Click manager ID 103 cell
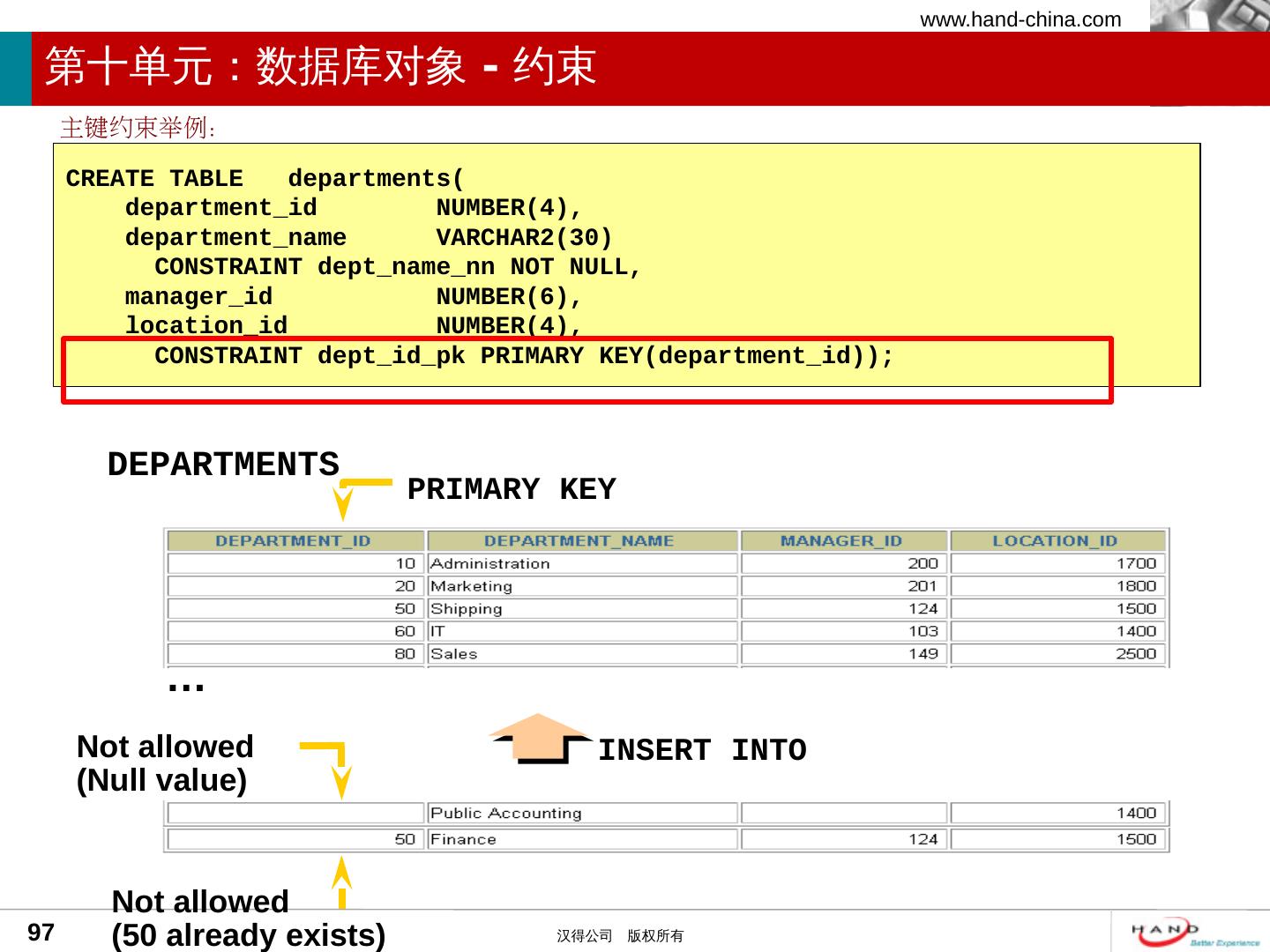 point(844,631)
